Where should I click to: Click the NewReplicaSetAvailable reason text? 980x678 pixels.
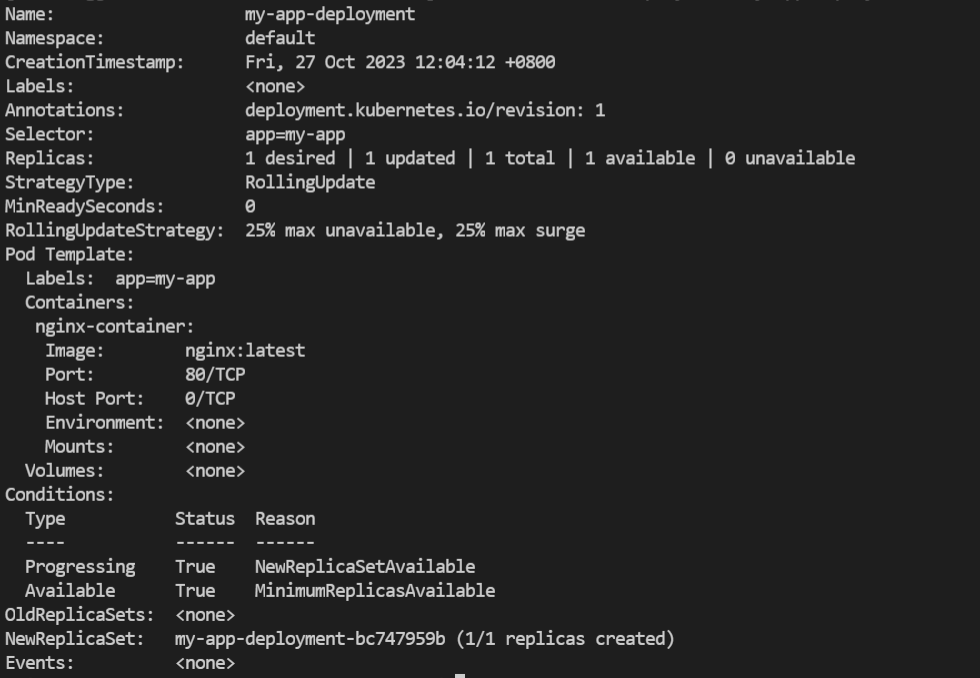[x=365, y=567]
